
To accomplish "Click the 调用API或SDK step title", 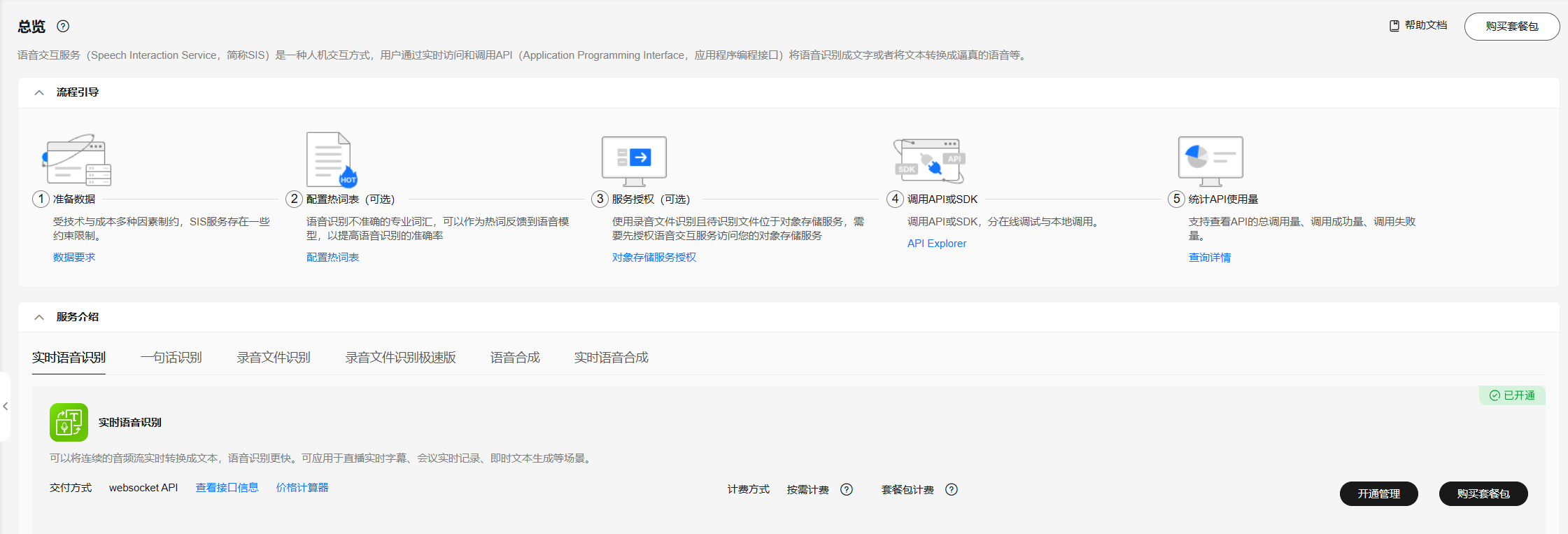I will pyautogui.click(x=942, y=199).
